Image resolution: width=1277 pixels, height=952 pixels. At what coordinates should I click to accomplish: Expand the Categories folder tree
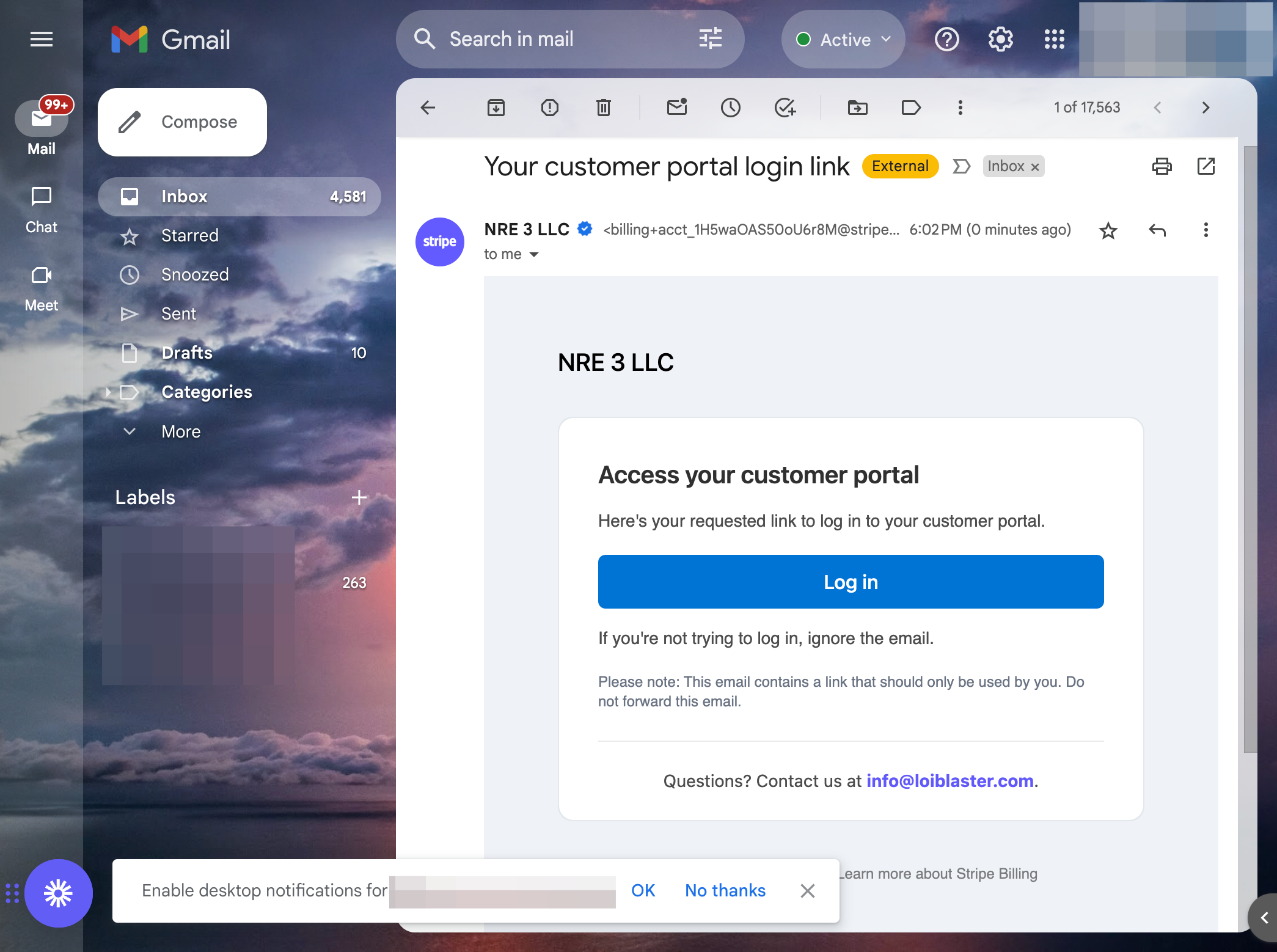(108, 392)
